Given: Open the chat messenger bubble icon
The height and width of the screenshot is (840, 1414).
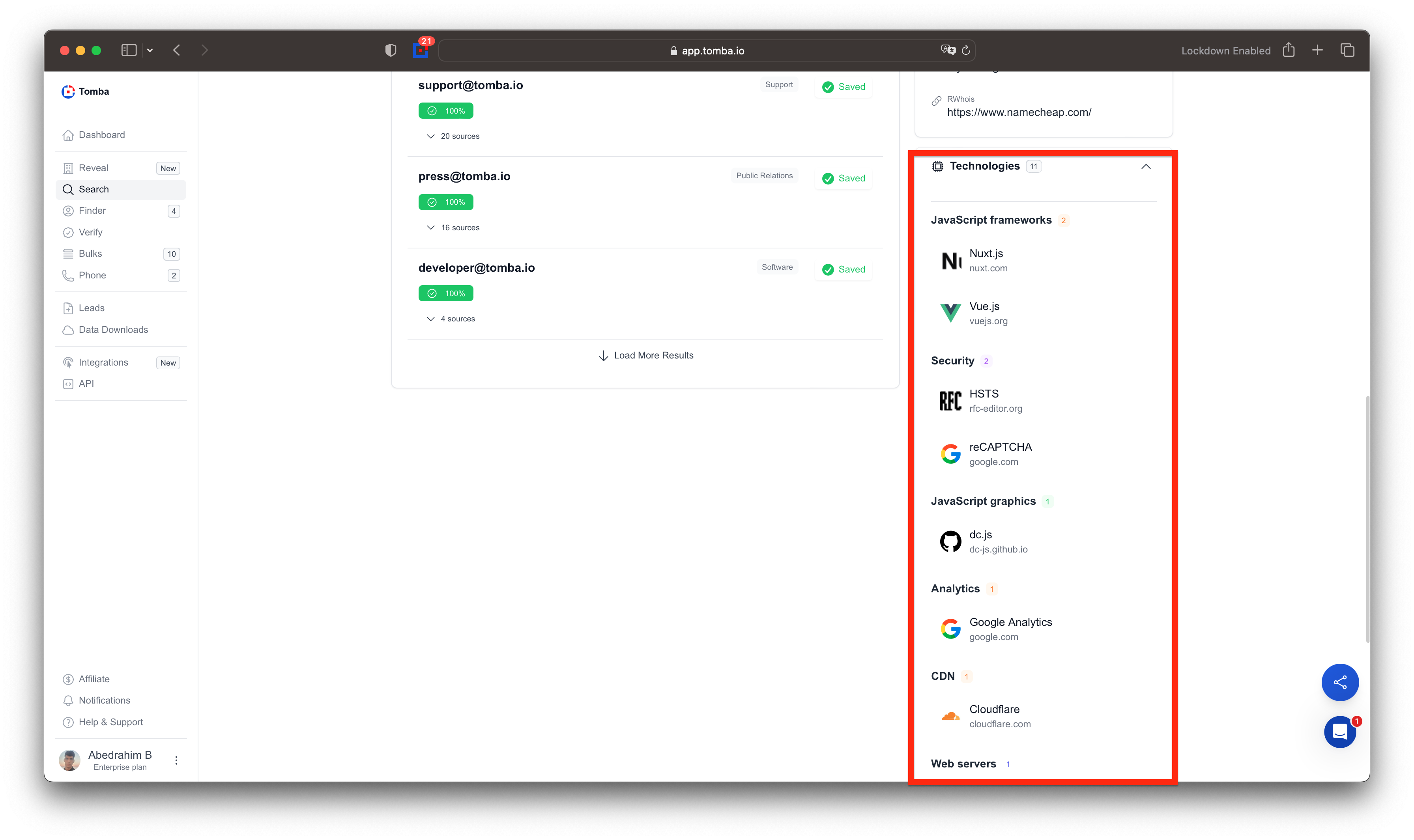Looking at the screenshot, I should pos(1339,732).
